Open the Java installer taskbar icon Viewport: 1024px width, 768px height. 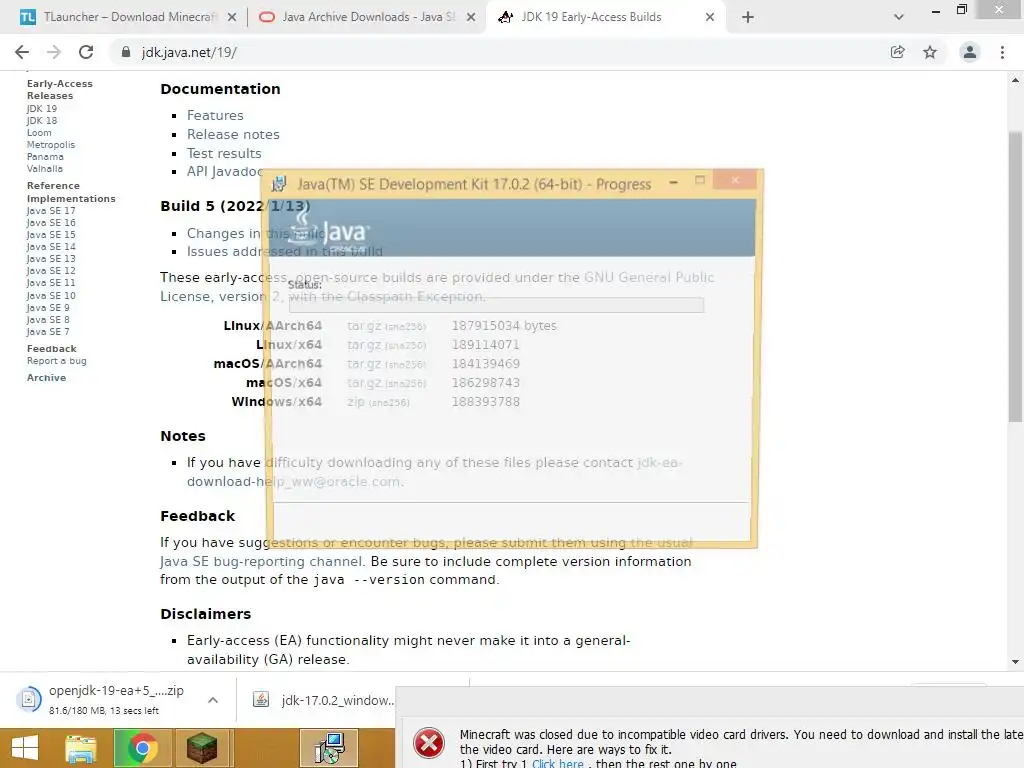tap(328, 748)
